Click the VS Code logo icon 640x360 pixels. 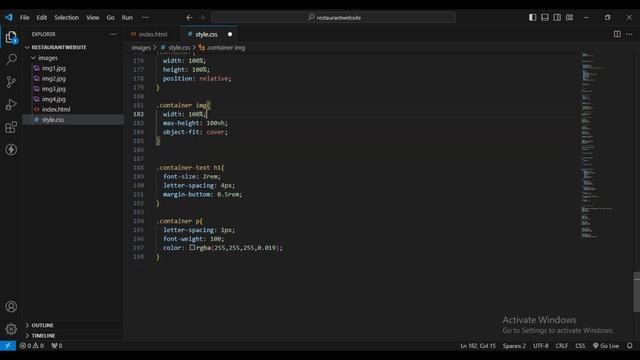(x=9, y=17)
